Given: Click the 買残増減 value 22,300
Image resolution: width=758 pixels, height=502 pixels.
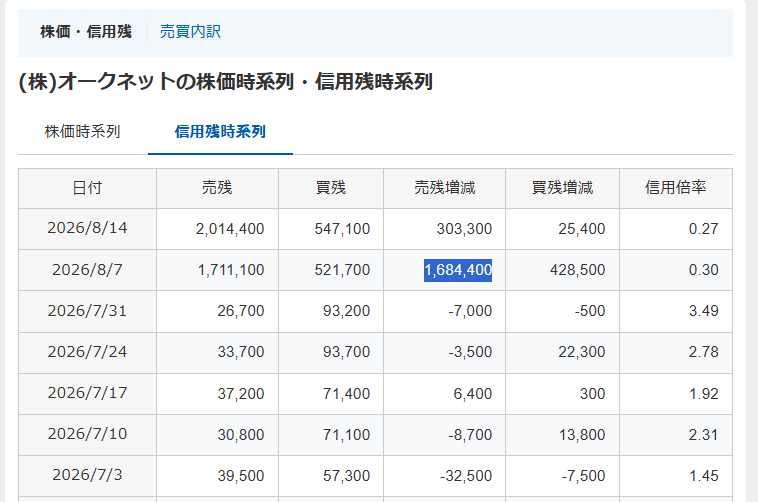Looking at the screenshot, I should coord(582,352).
